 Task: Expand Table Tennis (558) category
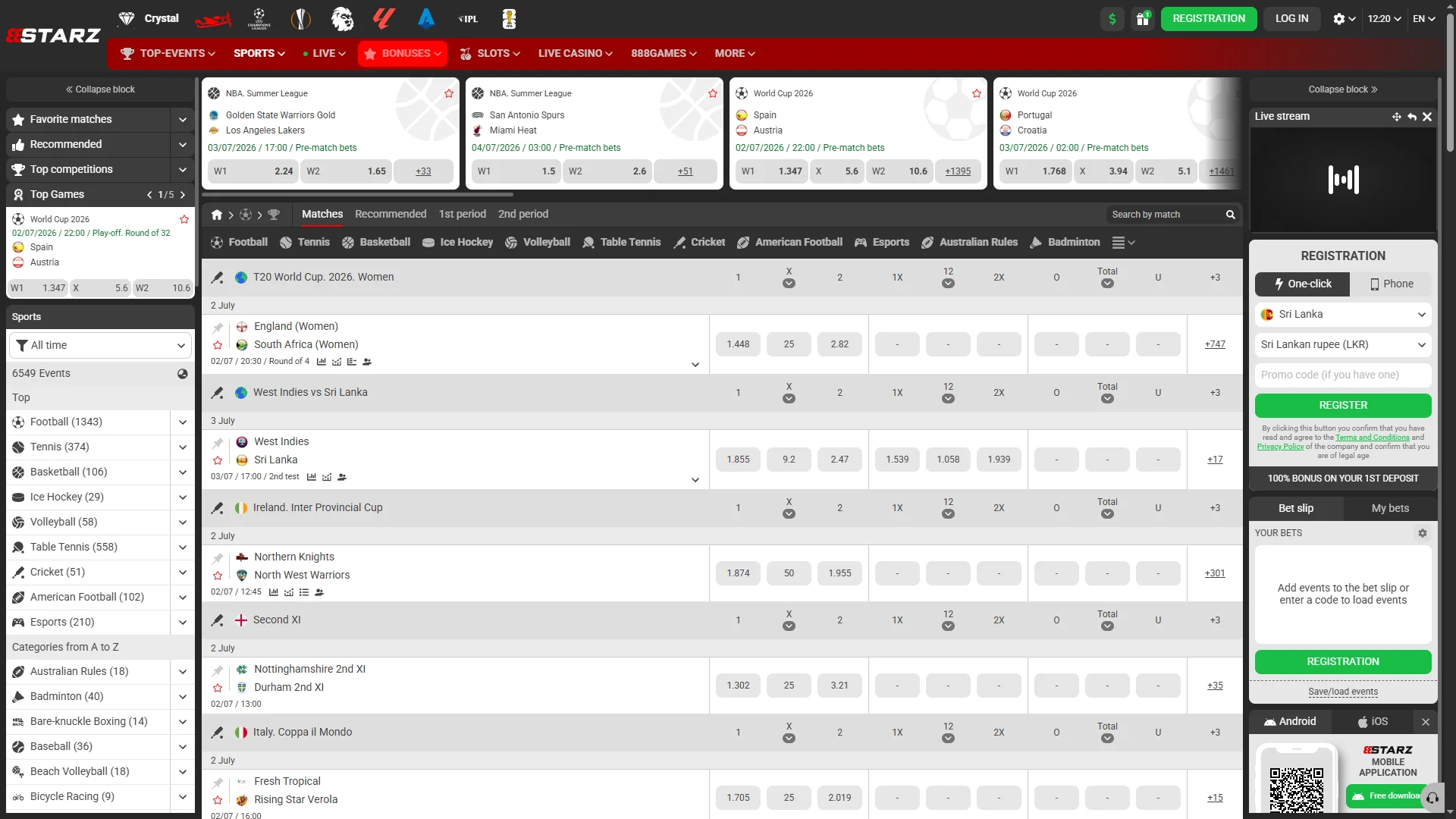[x=183, y=548]
